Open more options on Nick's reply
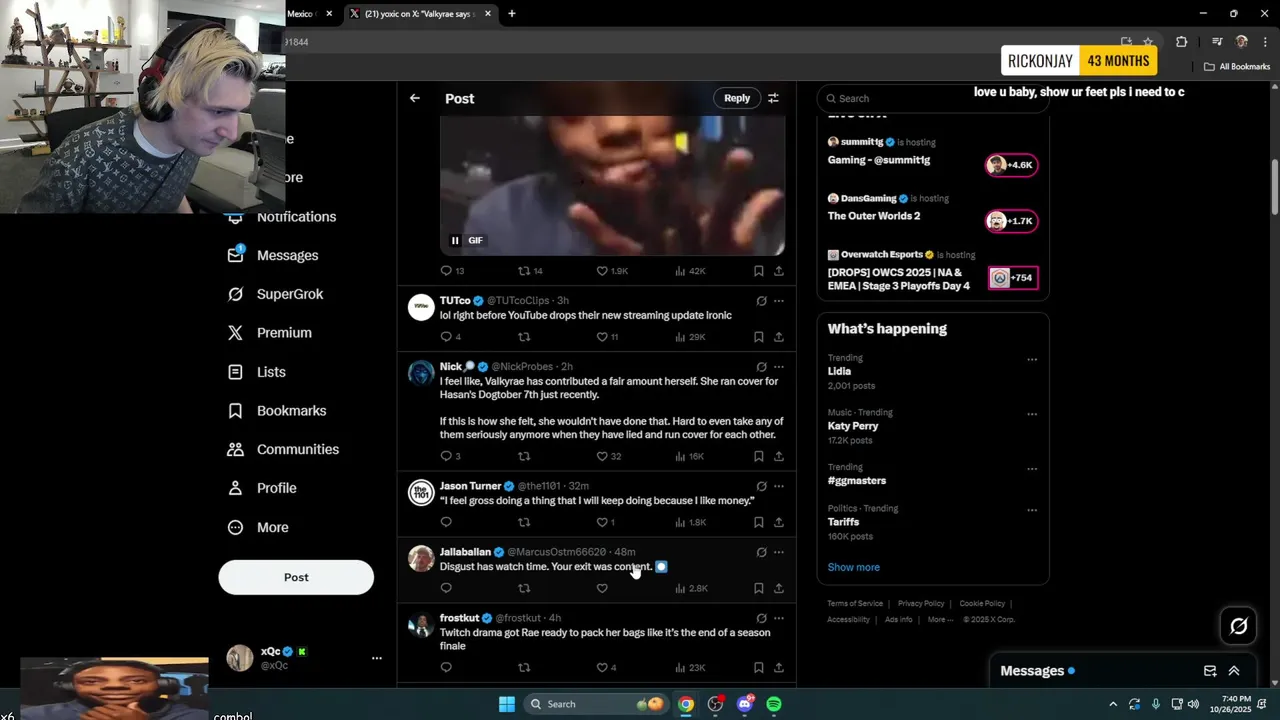Image resolution: width=1280 pixels, height=720 pixels. tap(779, 367)
